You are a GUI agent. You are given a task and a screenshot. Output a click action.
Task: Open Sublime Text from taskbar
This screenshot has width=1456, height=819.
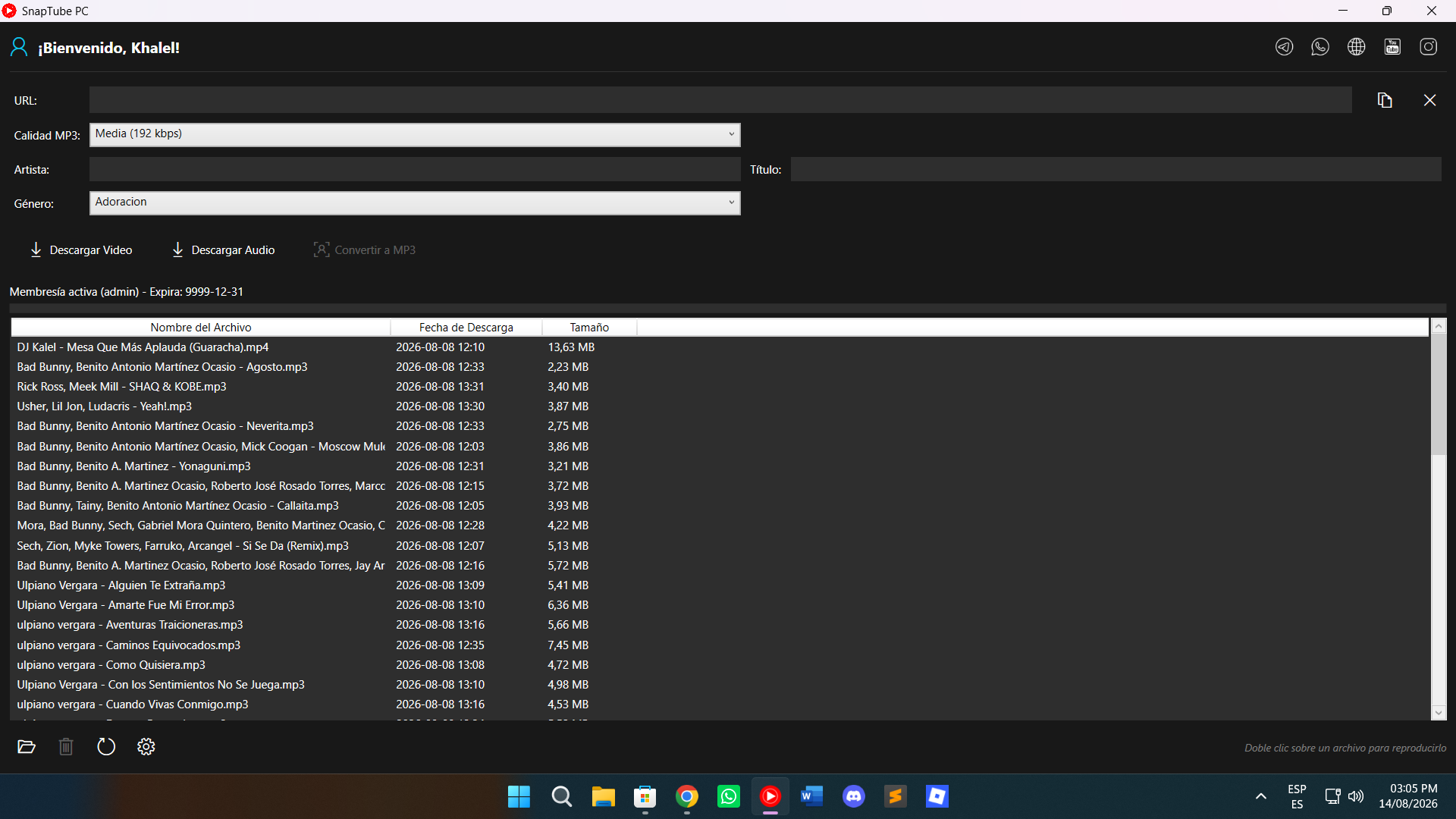896,796
